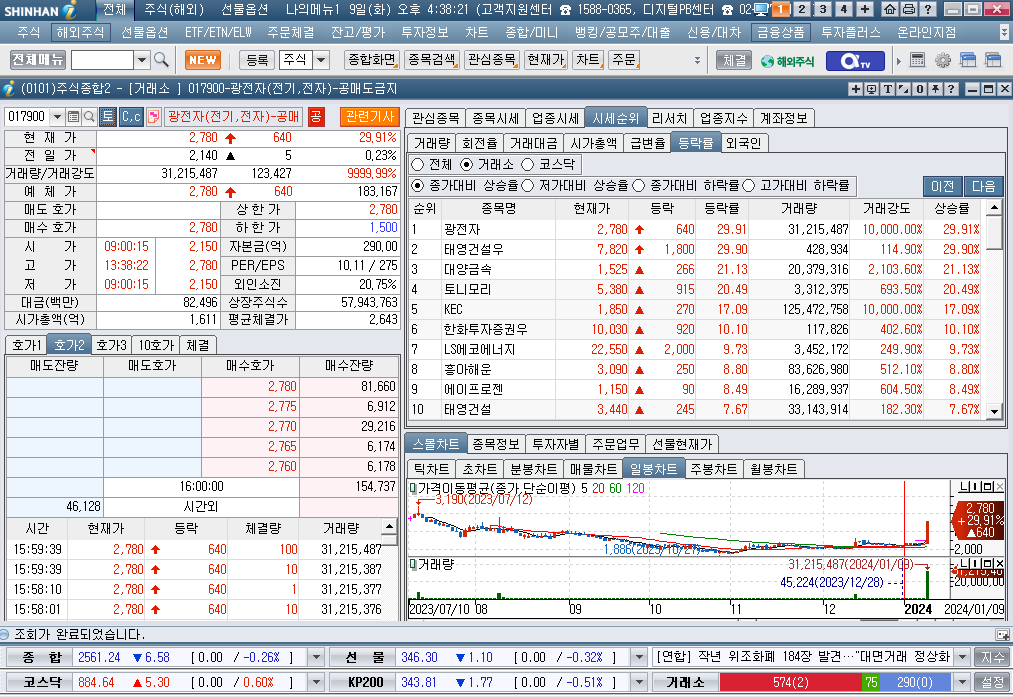Select the 거래소 market radio button

[x=466, y=164]
